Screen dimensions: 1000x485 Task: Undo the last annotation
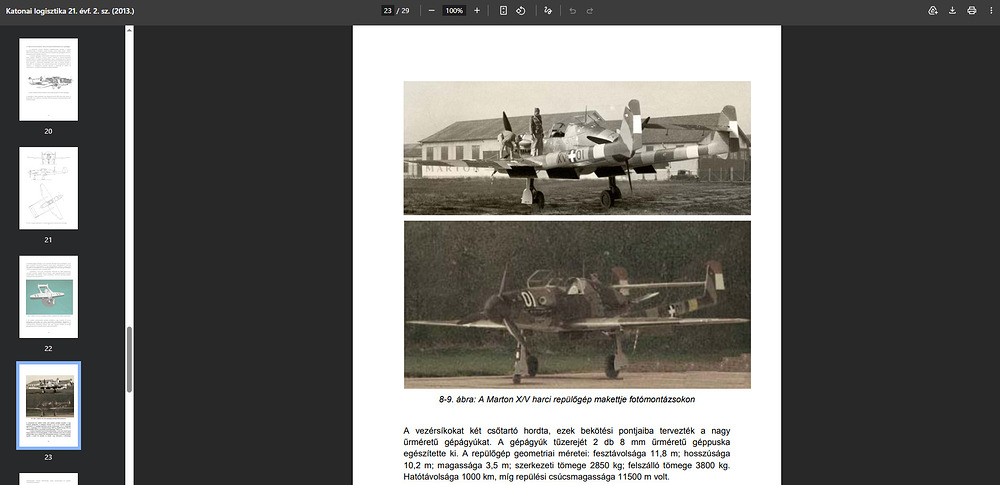point(573,10)
